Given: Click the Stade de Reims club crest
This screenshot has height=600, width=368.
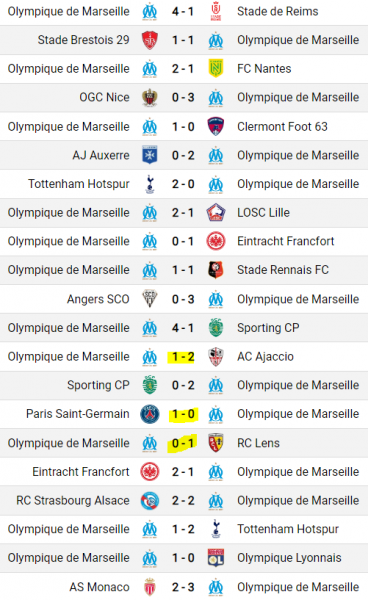Looking at the screenshot, I should (x=216, y=11).
